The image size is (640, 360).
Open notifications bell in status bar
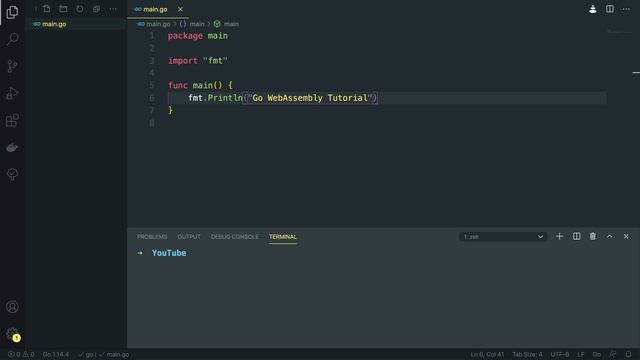[x=629, y=354]
